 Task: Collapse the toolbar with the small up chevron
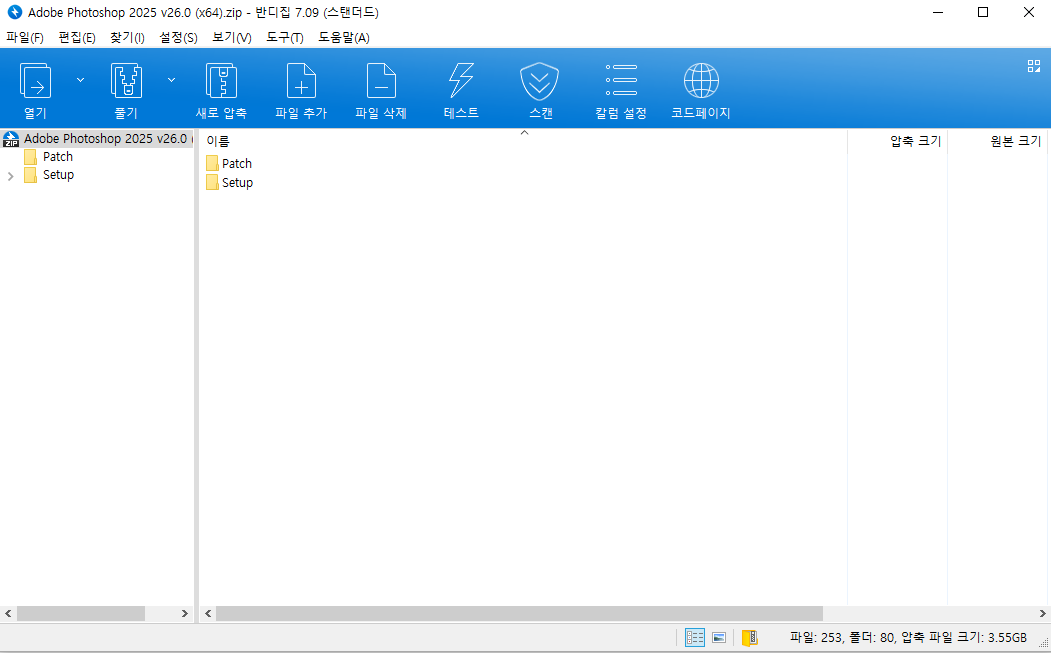(525, 133)
